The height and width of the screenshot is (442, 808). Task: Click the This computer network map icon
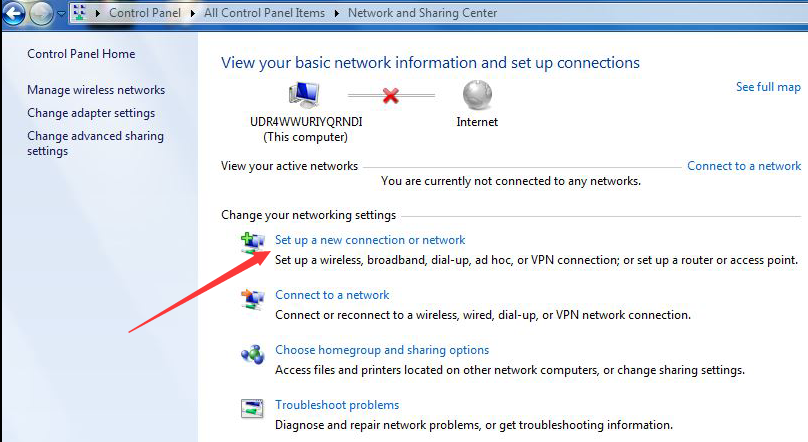click(304, 96)
